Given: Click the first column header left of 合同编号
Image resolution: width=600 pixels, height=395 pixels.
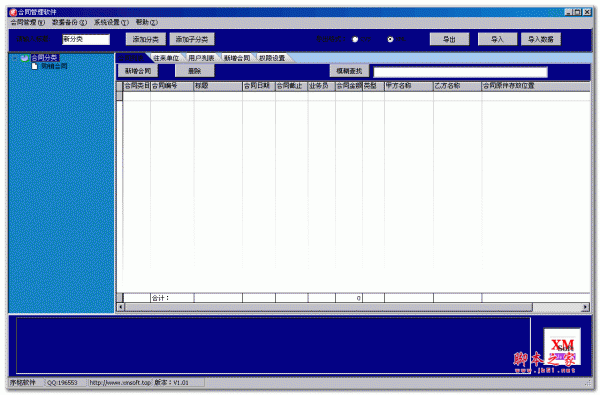Looking at the screenshot, I should 137,86.
